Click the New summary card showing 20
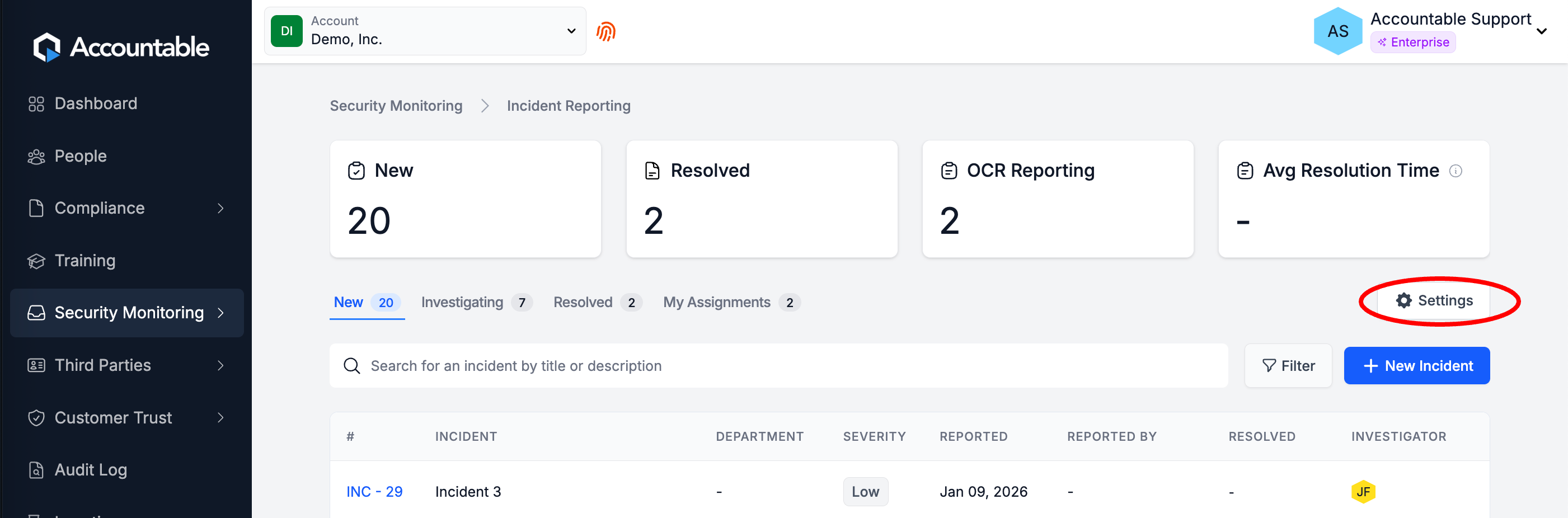The height and width of the screenshot is (518, 1568). click(466, 199)
